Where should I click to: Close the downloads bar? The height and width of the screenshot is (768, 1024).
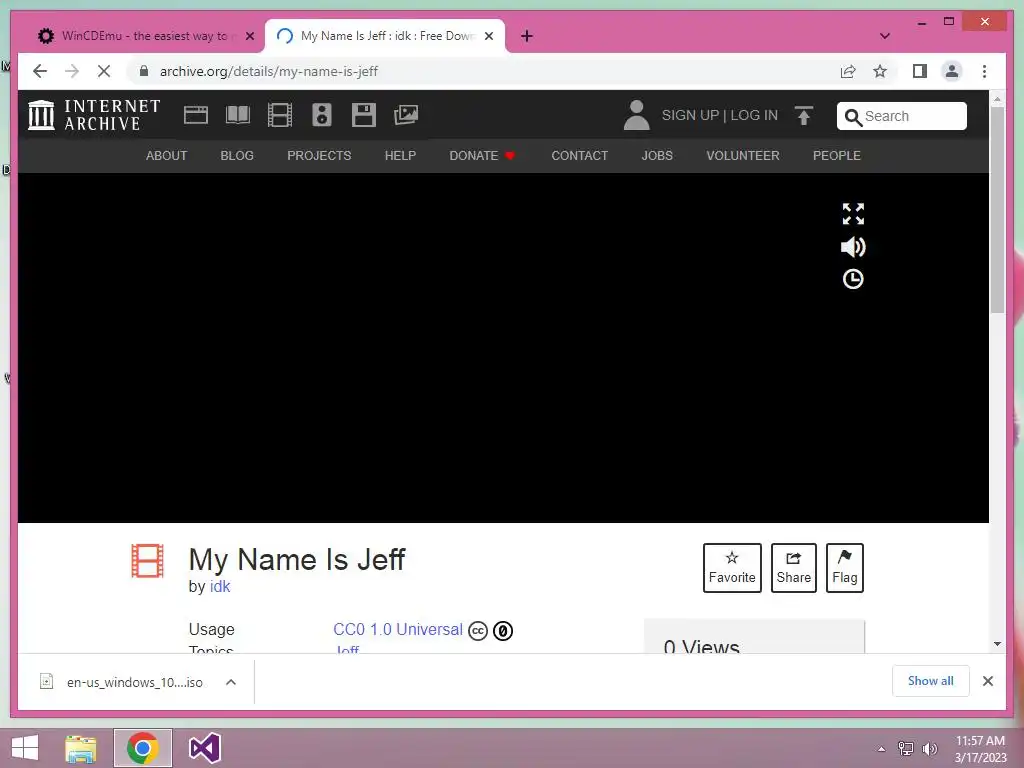(x=988, y=681)
